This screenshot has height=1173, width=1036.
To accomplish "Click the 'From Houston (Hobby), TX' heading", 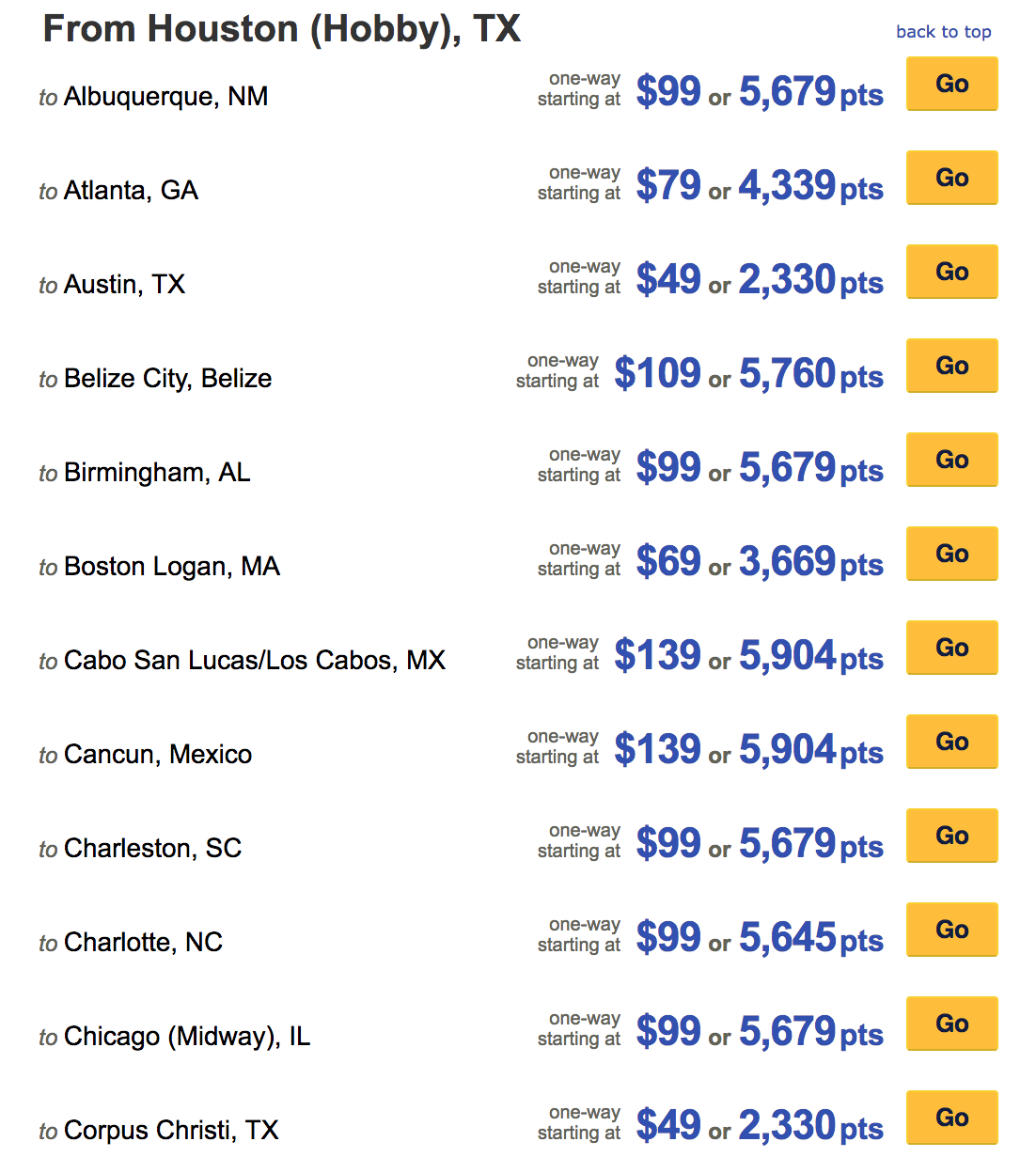I will [282, 30].
